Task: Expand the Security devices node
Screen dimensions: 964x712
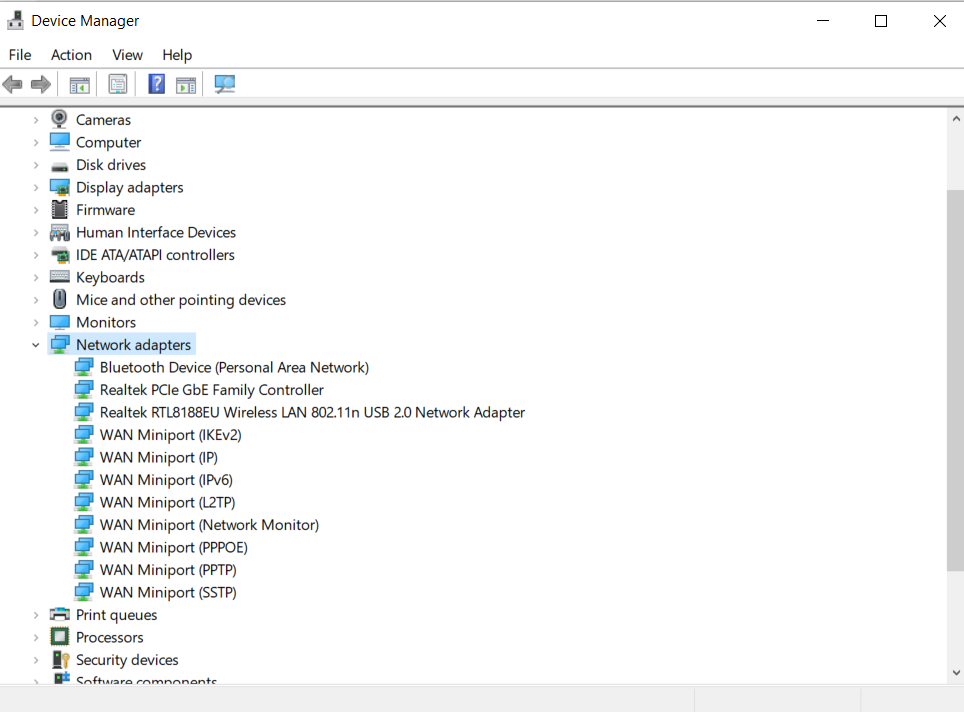Action: (x=36, y=660)
